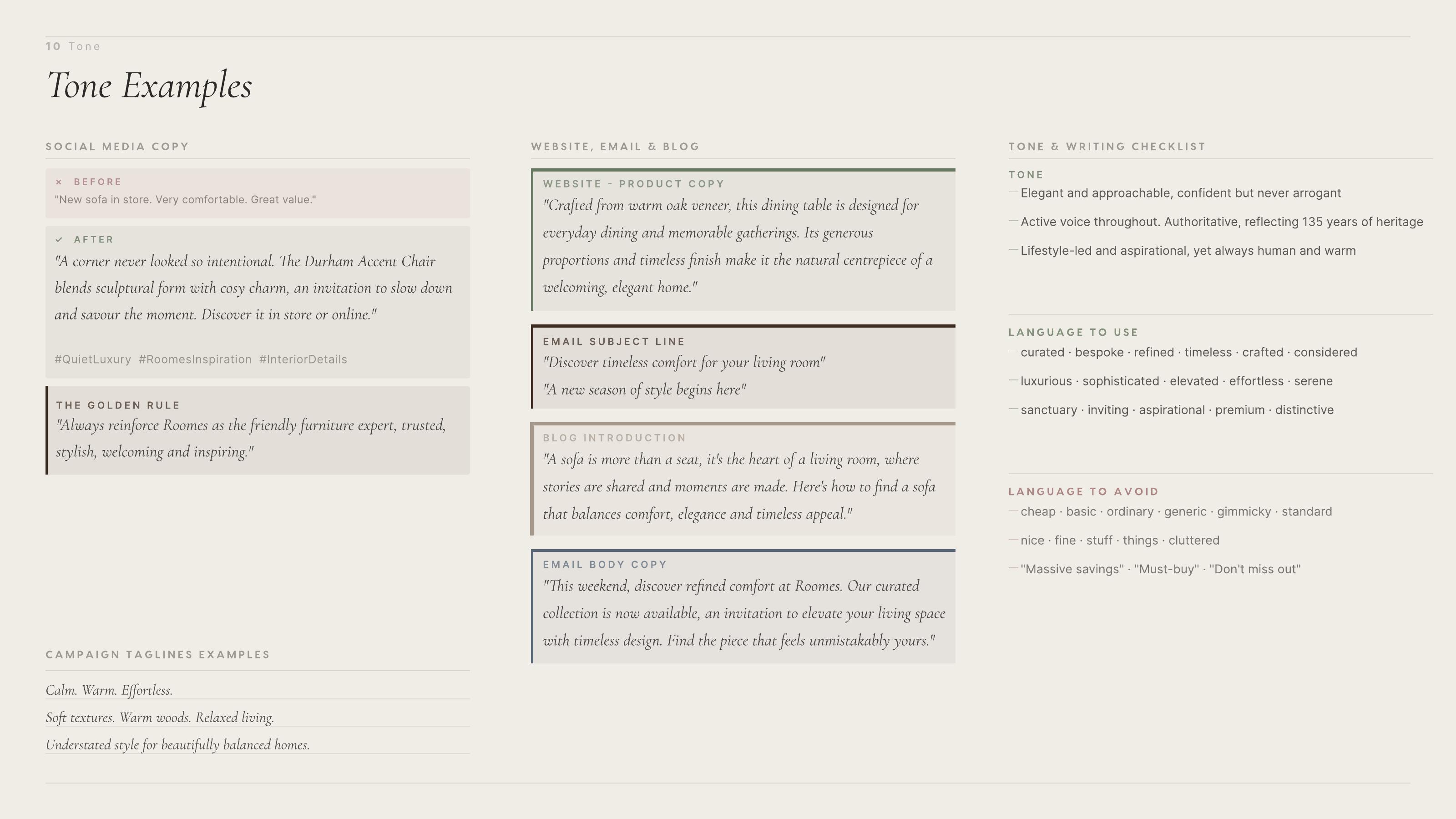The width and height of the screenshot is (1456, 819).
Task: Select the tagline 'Calm. Warm. Effortless.'
Action: (x=109, y=690)
